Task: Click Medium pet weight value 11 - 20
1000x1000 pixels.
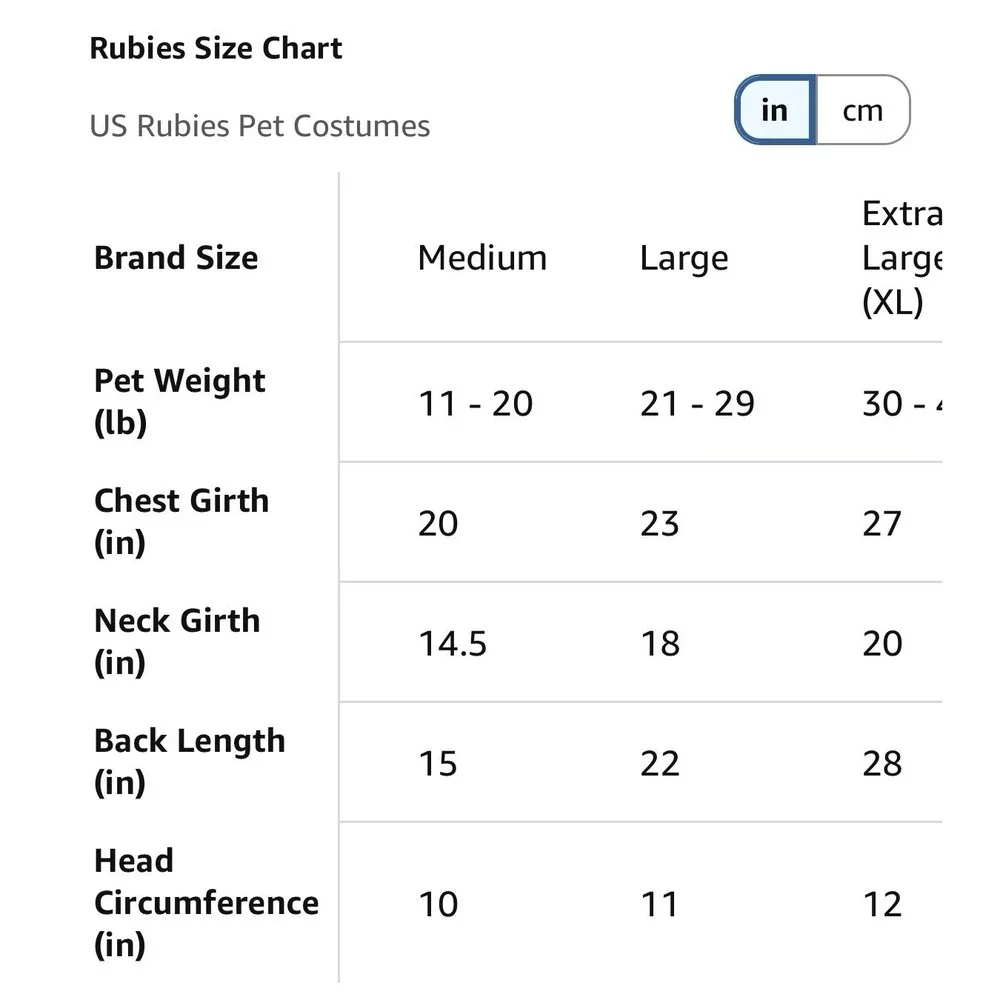Action: 475,404
